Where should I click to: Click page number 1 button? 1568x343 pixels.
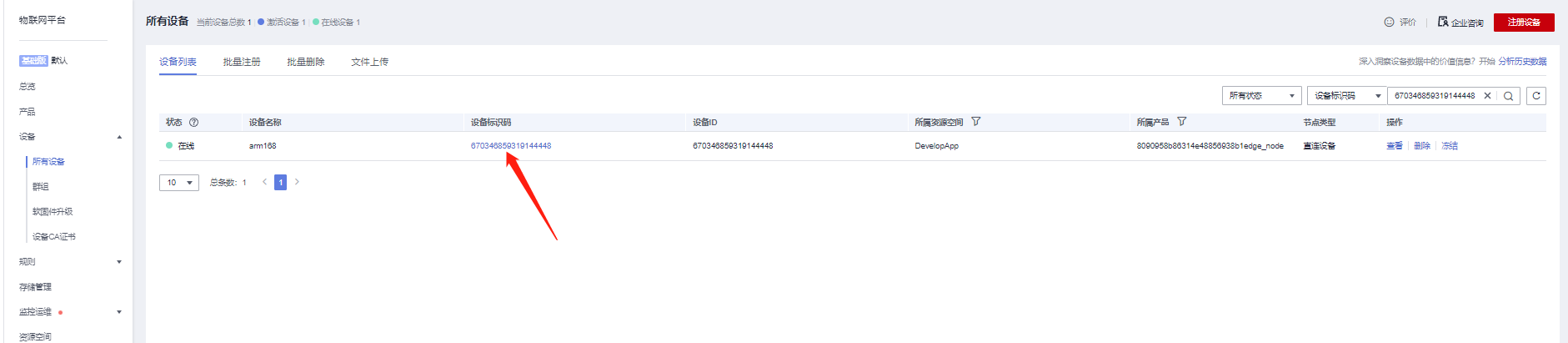281,182
